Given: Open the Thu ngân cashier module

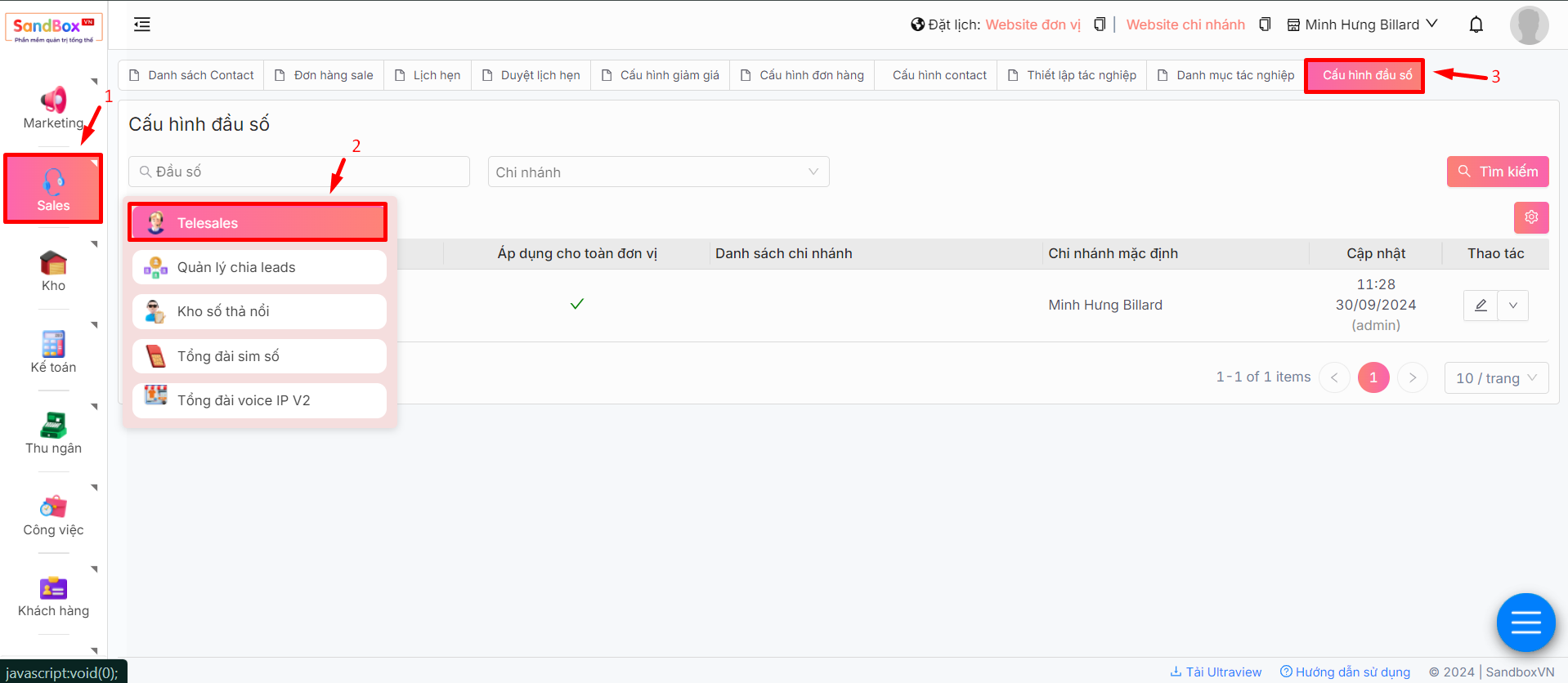Looking at the screenshot, I should point(53,426).
